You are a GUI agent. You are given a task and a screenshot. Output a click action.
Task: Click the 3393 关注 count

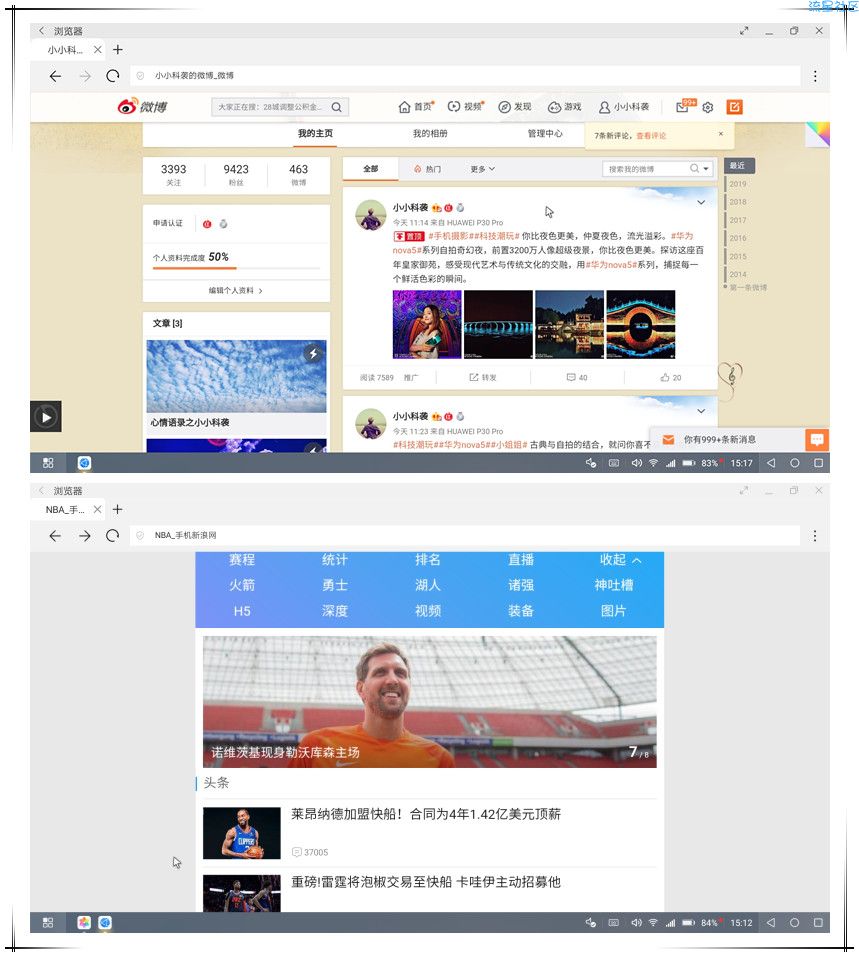pyautogui.click(x=173, y=175)
